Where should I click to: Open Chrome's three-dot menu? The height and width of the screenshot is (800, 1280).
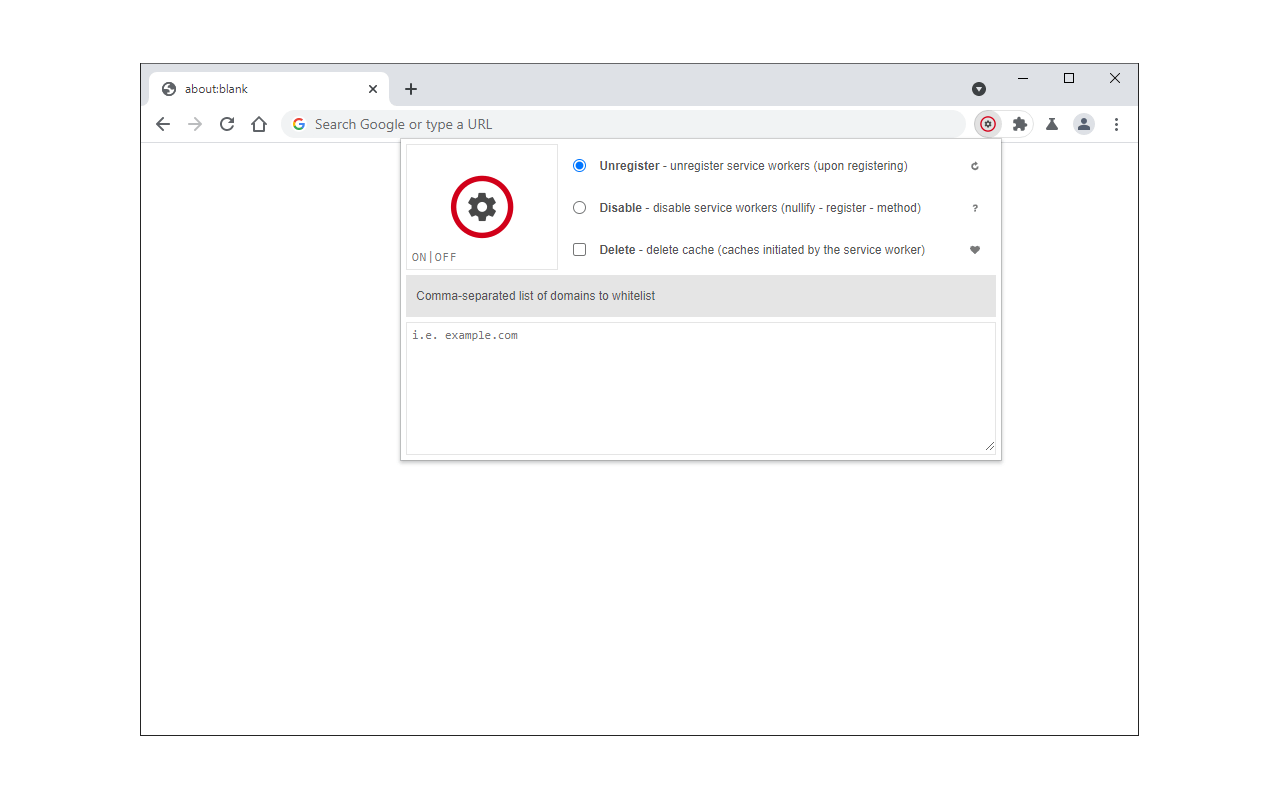tap(1116, 124)
